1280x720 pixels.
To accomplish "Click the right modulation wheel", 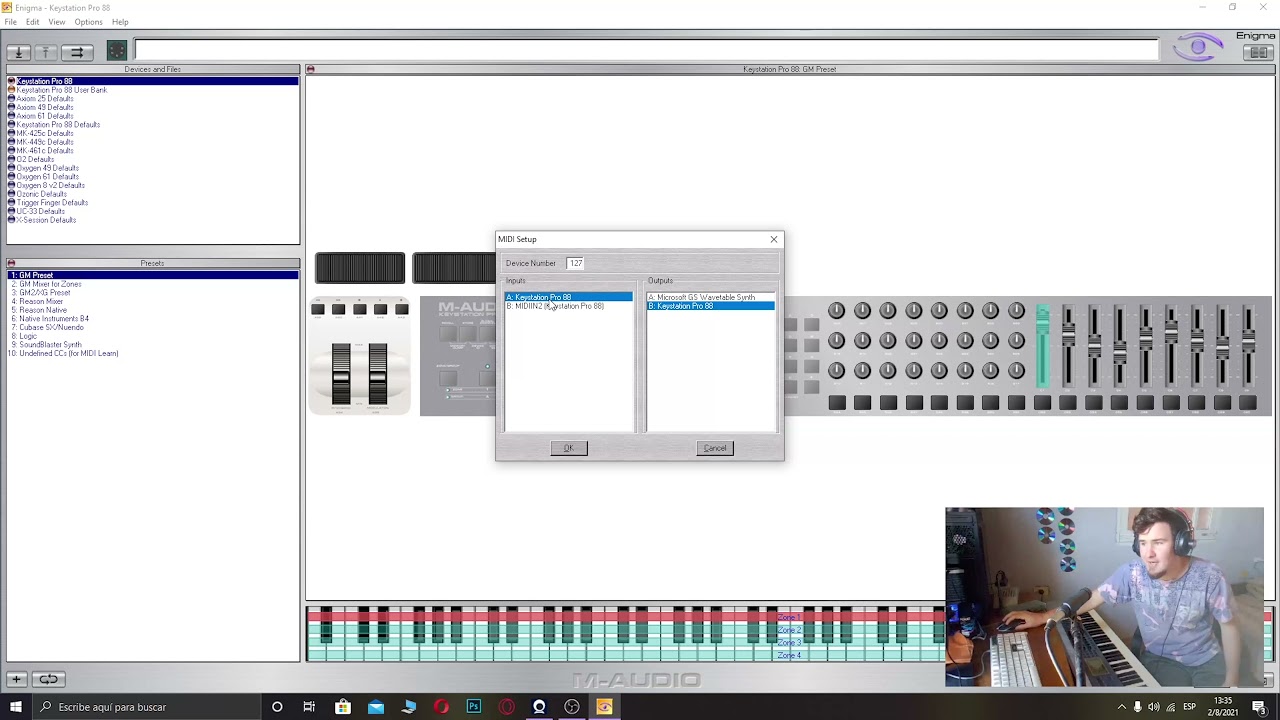I will tap(378, 374).
